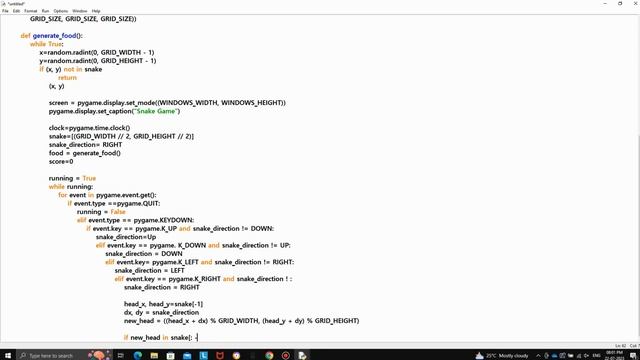Click the 'while running:' line
Image resolution: width=640 pixels, height=360 pixels.
click(71, 187)
